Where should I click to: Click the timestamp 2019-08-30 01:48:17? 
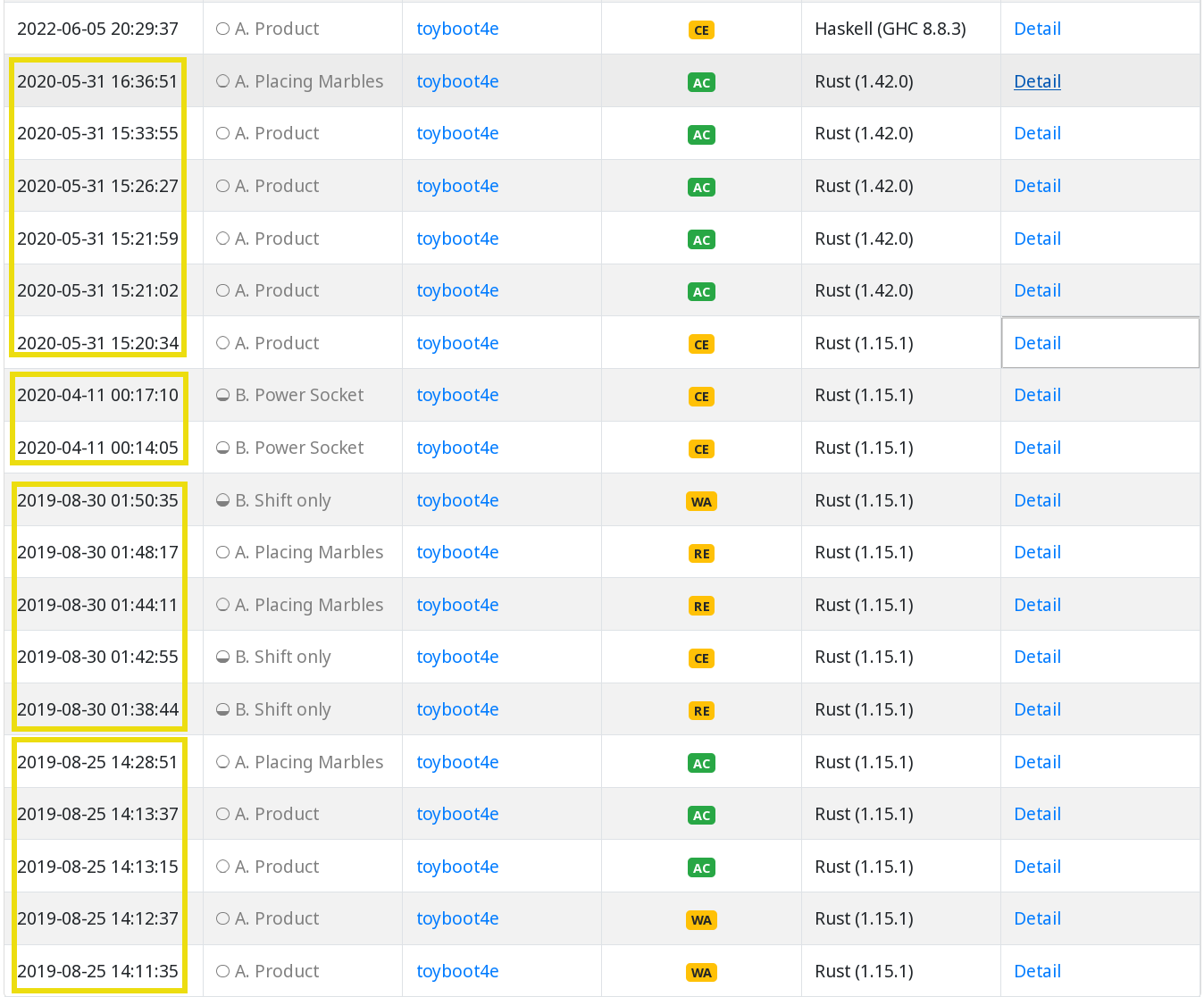(98, 552)
